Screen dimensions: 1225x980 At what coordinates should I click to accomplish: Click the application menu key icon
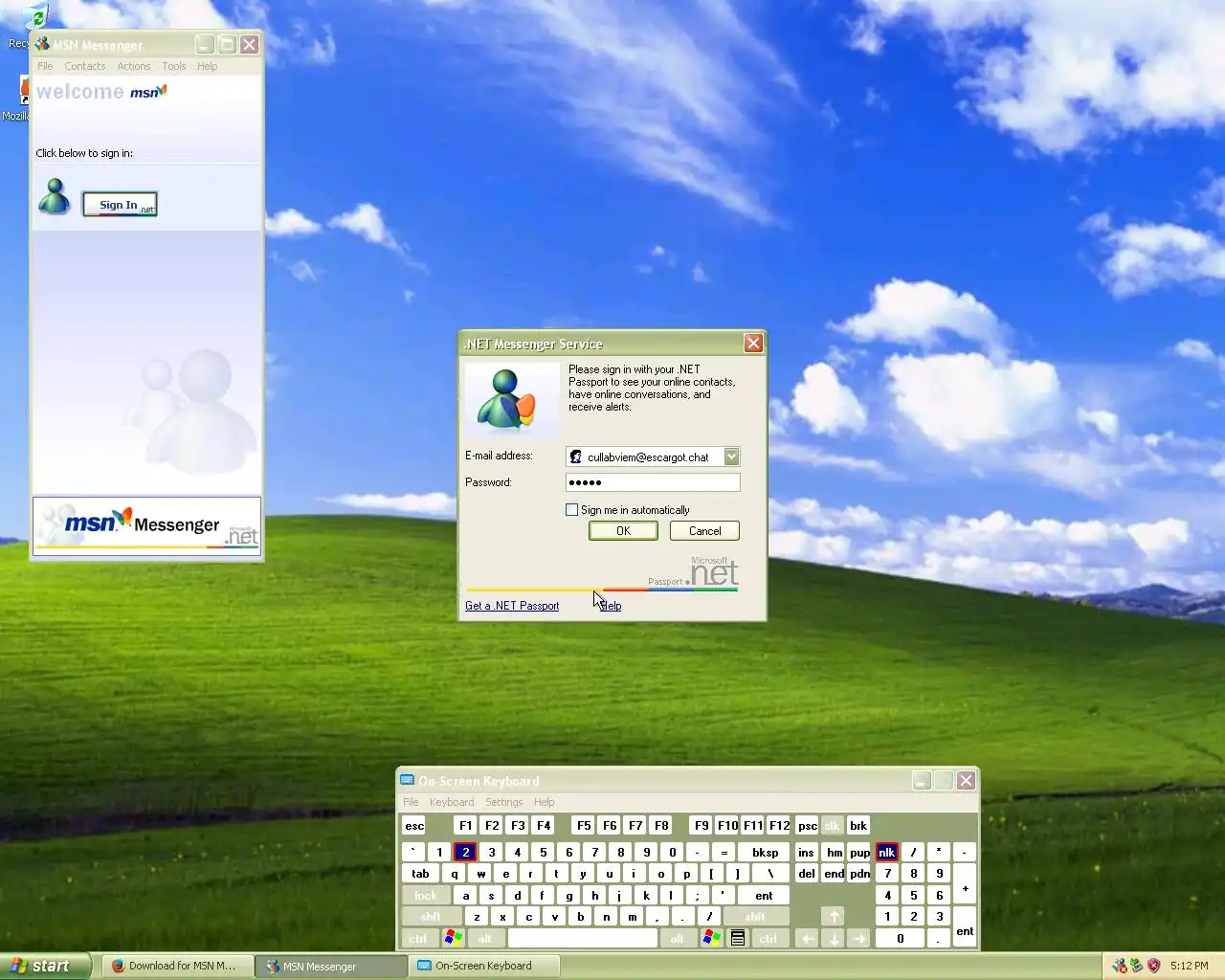[x=738, y=939]
